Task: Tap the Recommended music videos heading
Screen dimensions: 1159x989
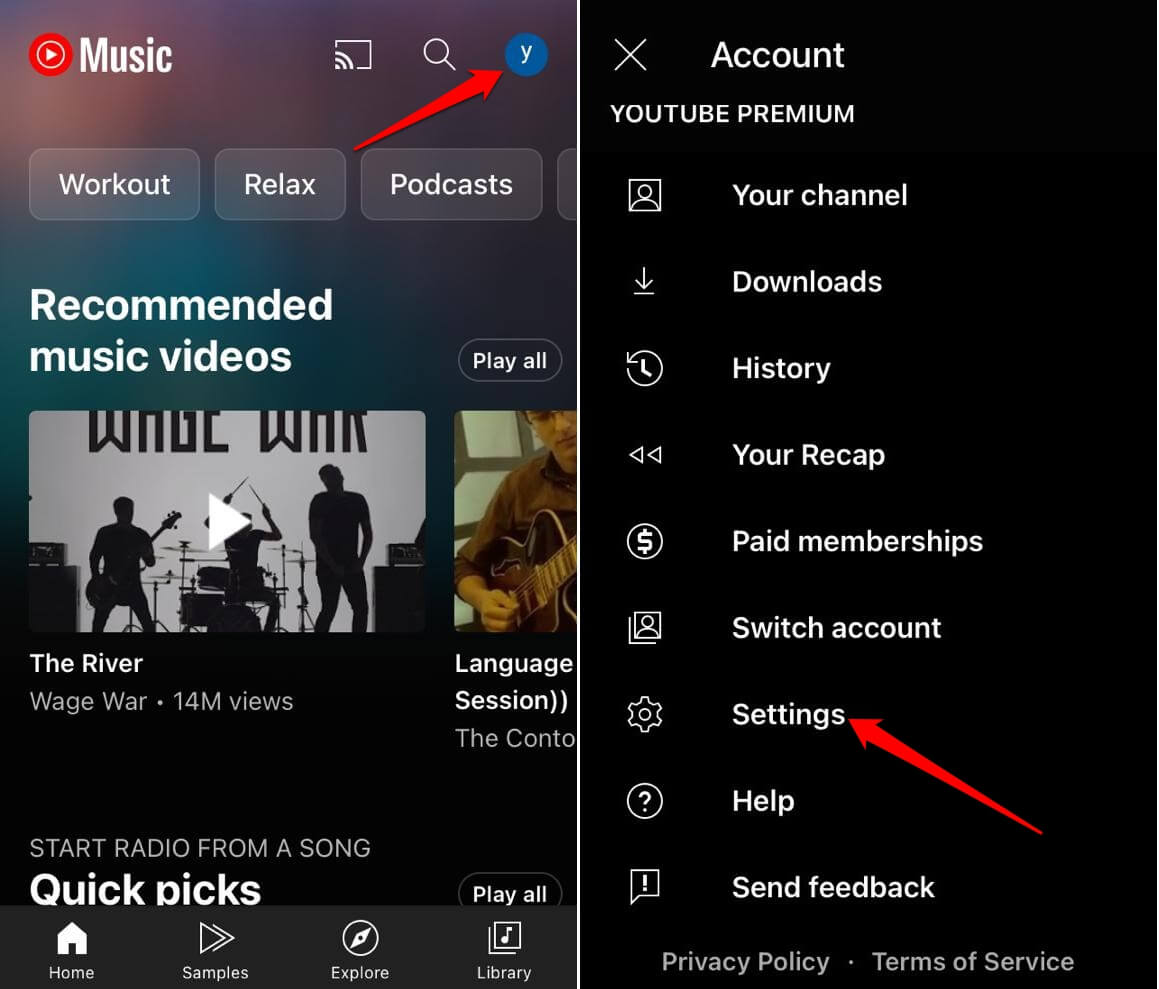Action: (x=181, y=331)
